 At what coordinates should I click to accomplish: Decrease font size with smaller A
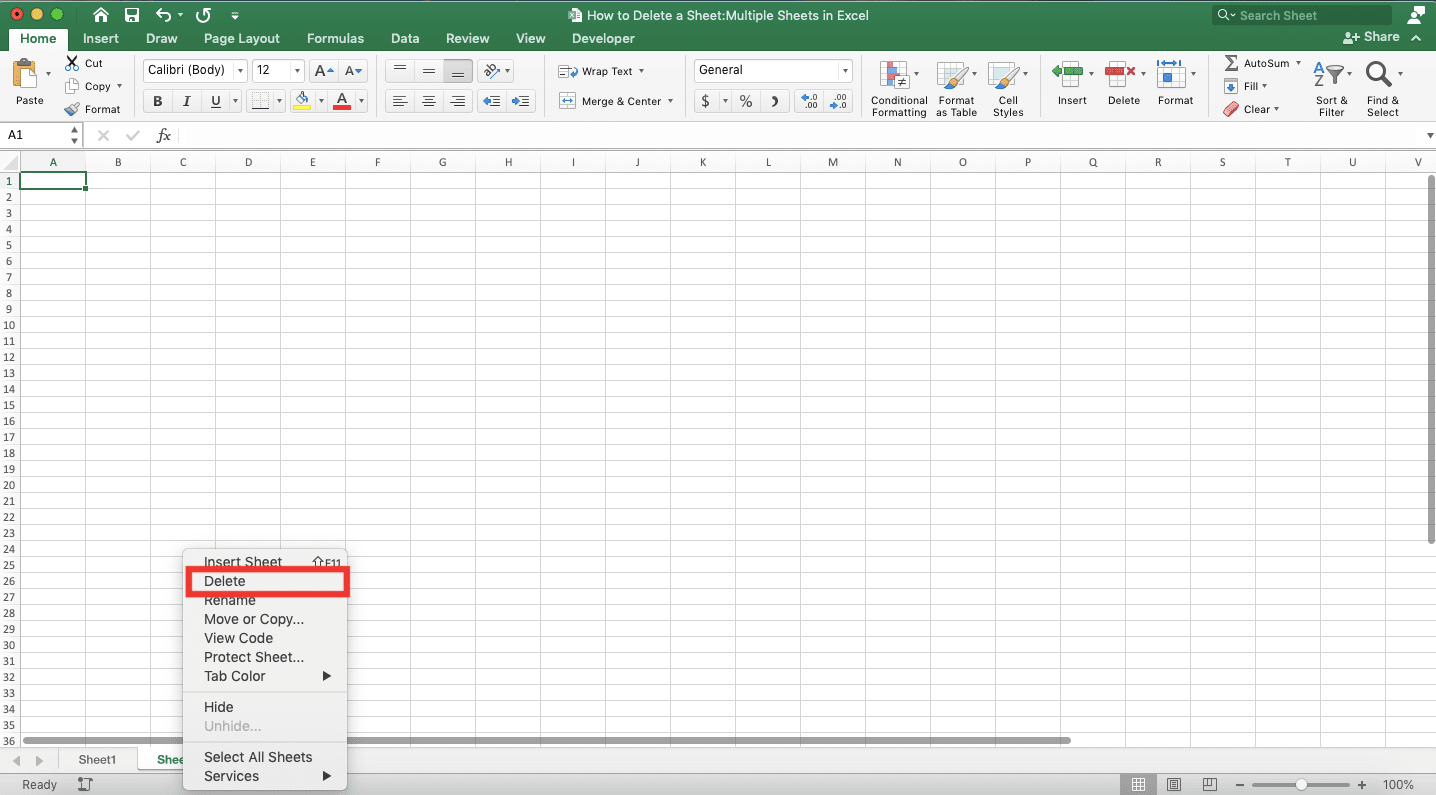pos(354,71)
